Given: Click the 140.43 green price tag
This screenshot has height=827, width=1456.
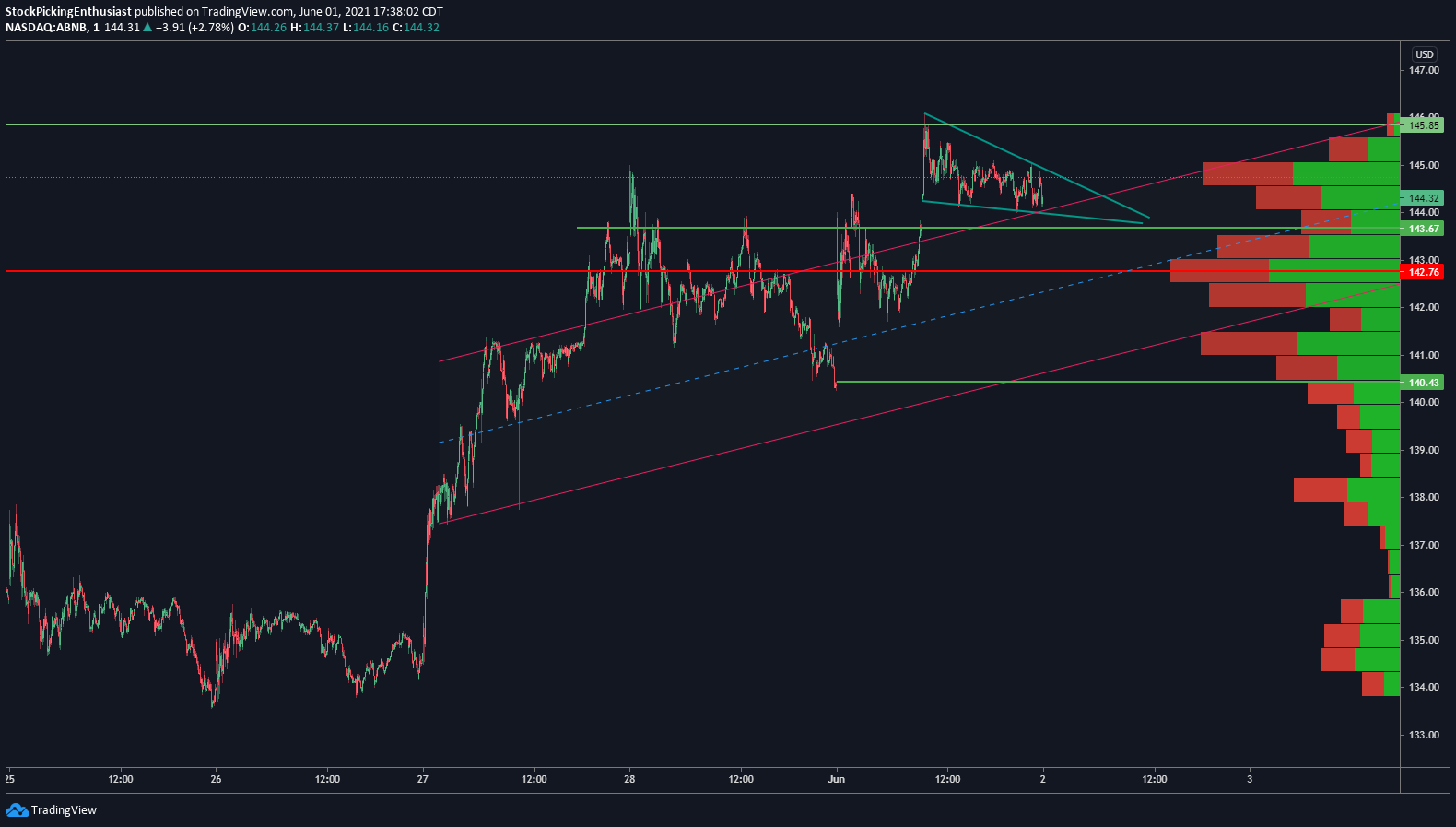Looking at the screenshot, I should [x=1423, y=383].
